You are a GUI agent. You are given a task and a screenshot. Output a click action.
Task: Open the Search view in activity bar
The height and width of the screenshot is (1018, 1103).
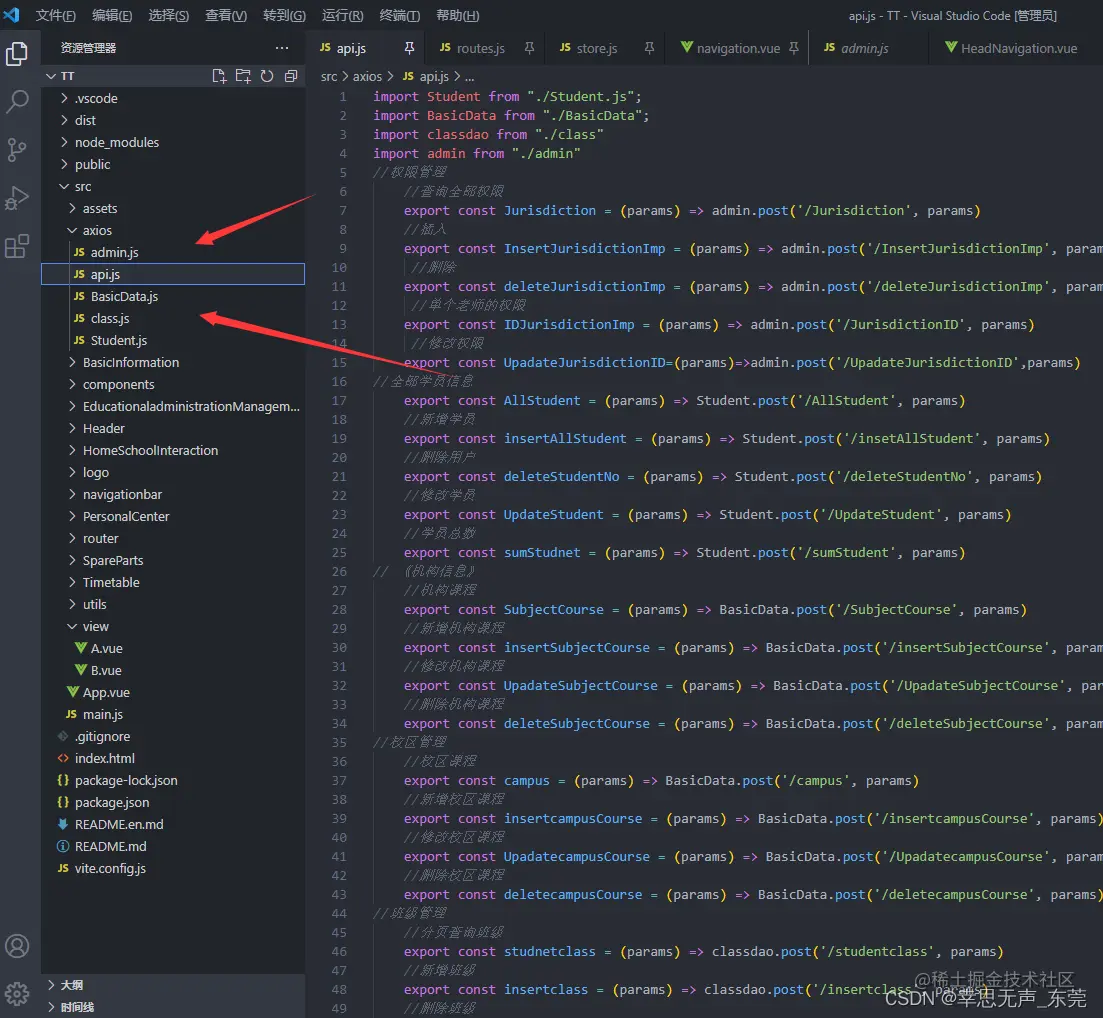[17, 101]
